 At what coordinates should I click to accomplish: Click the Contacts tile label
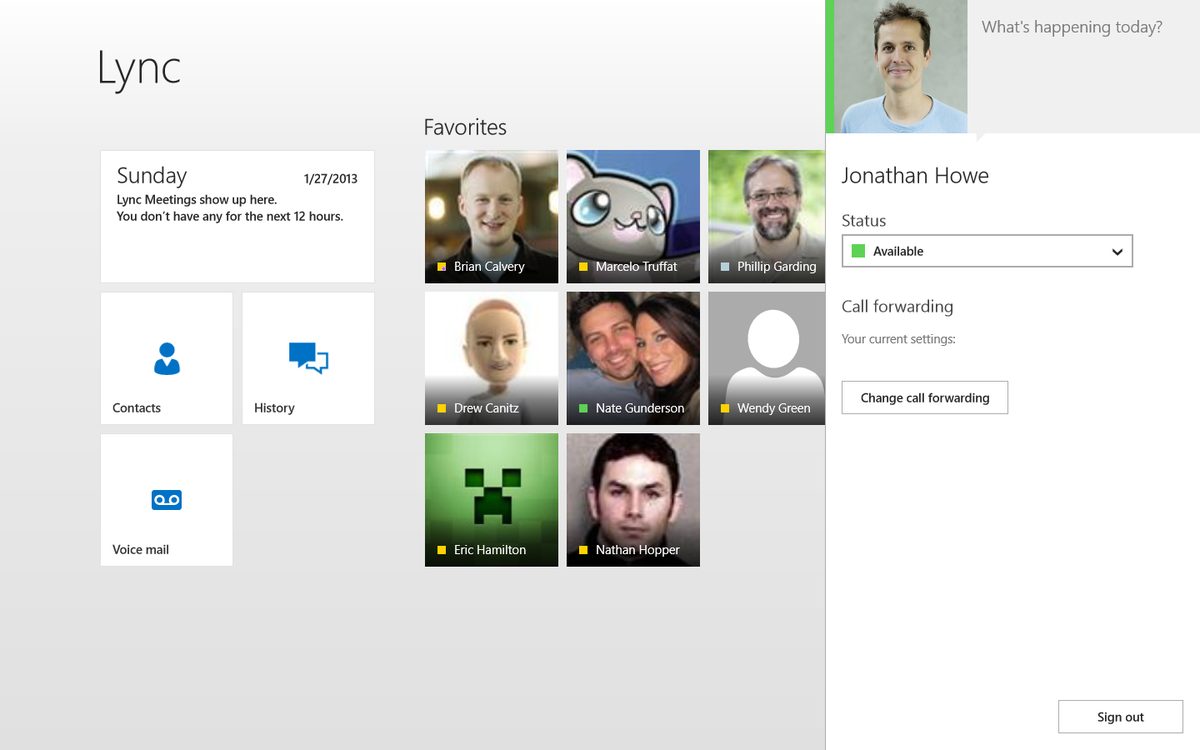[137, 408]
